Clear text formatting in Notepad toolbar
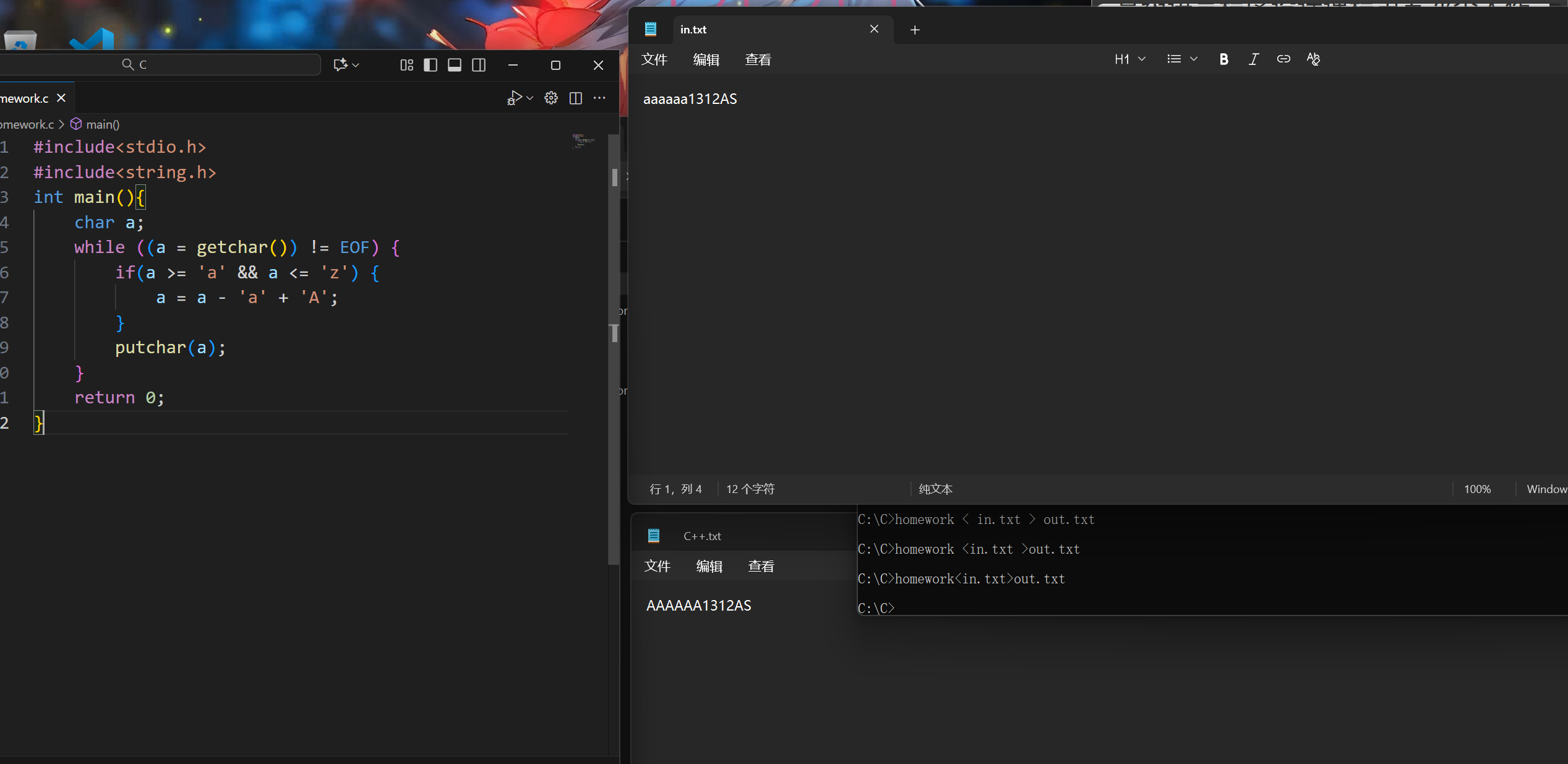Screen dimensions: 1568x764 pyautogui.click(x=1313, y=59)
